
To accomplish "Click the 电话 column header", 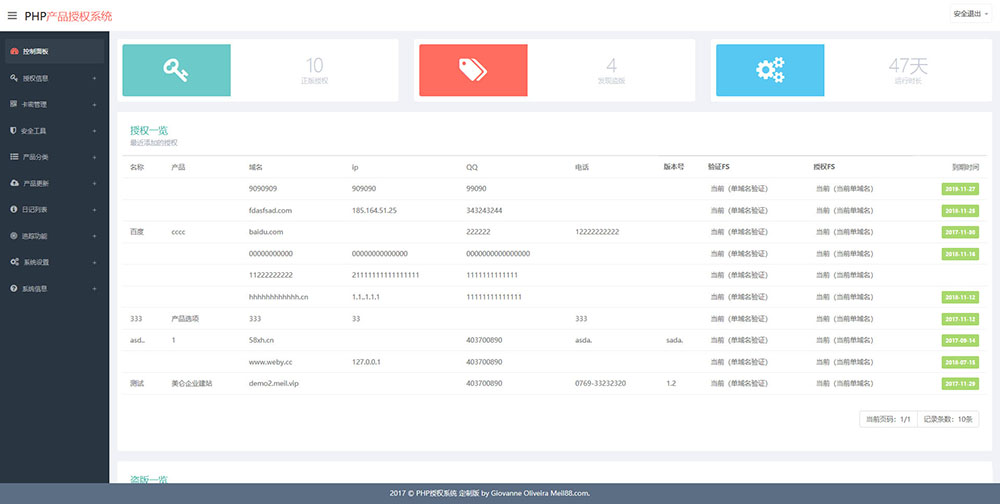I will (582, 167).
